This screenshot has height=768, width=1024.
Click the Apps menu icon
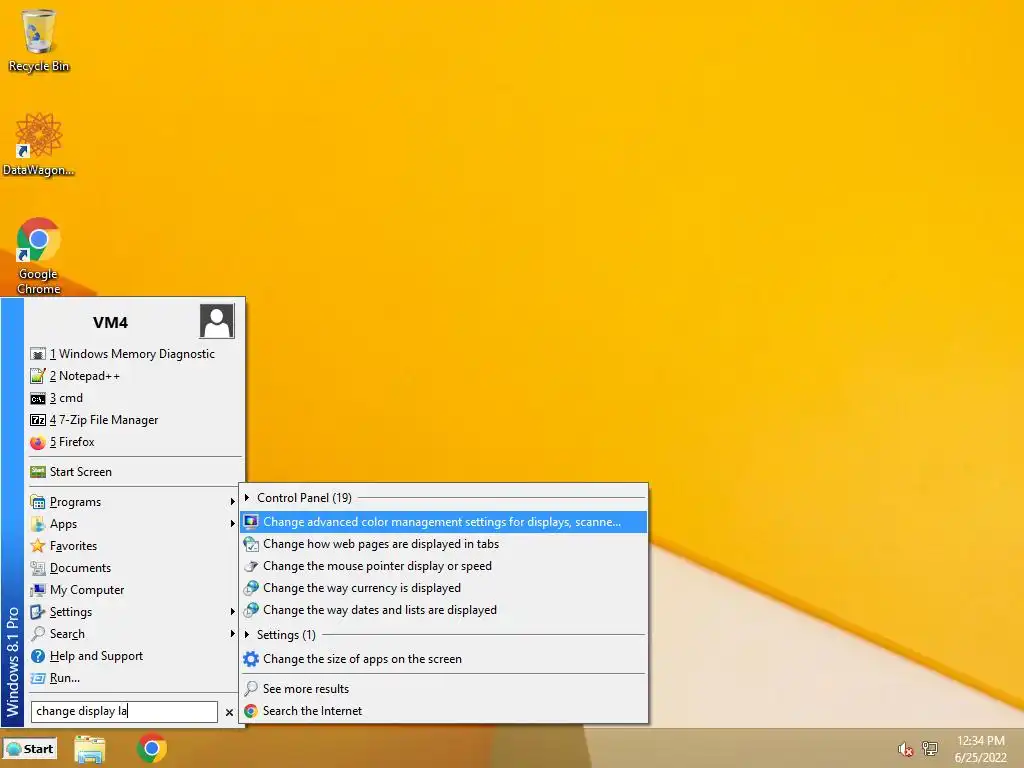coord(38,524)
